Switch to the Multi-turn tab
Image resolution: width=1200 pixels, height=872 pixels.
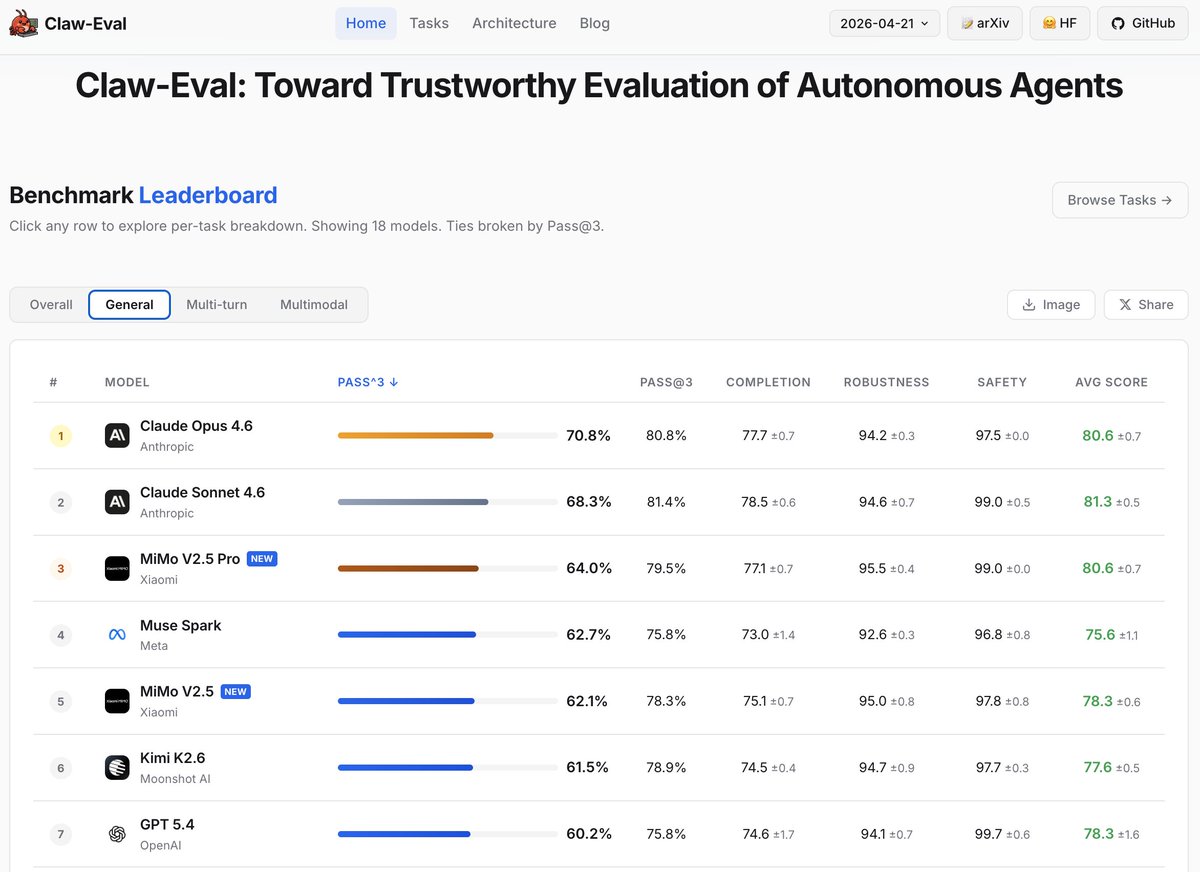coord(217,305)
